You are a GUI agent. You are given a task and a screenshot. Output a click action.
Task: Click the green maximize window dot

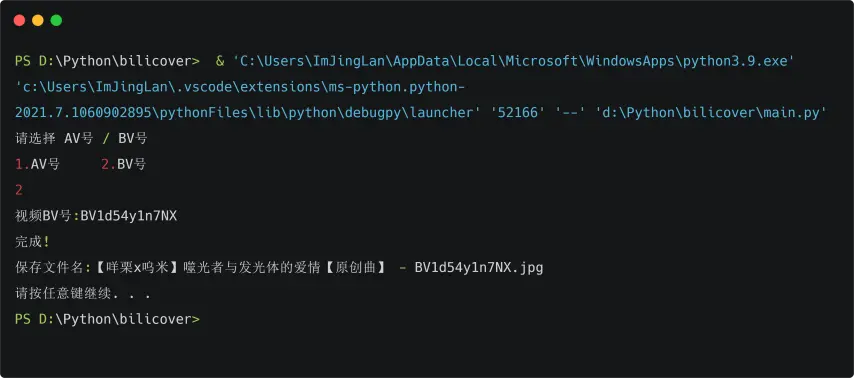(x=56, y=21)
